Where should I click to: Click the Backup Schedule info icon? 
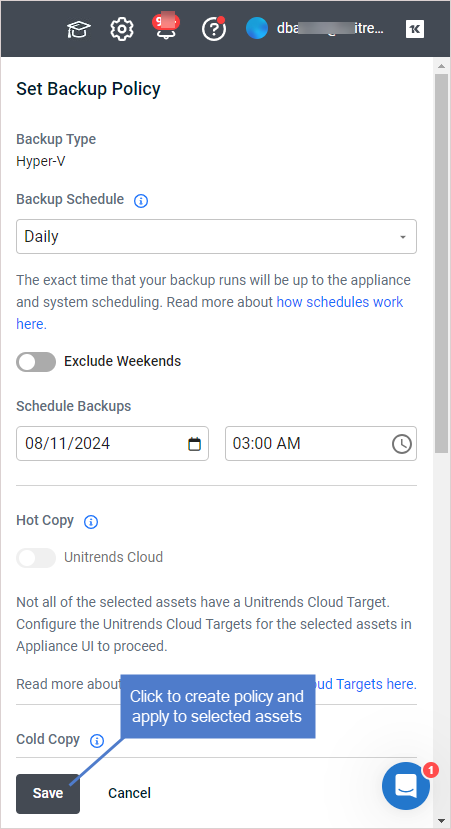click(141, 201)
